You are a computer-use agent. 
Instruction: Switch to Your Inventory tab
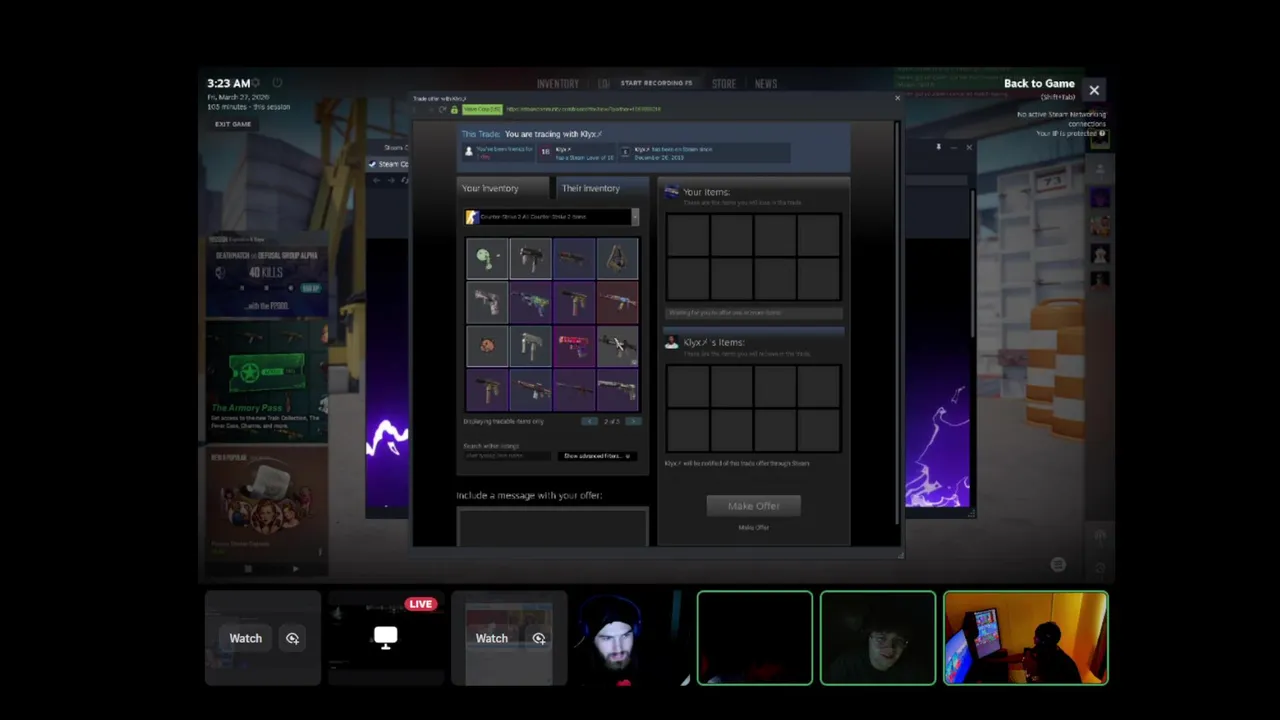502,188
